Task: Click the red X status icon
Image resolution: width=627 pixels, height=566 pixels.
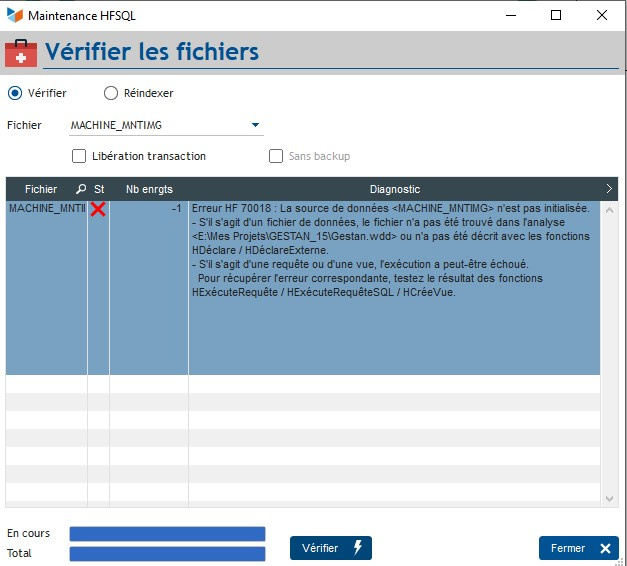Action: tap(98, 209)
